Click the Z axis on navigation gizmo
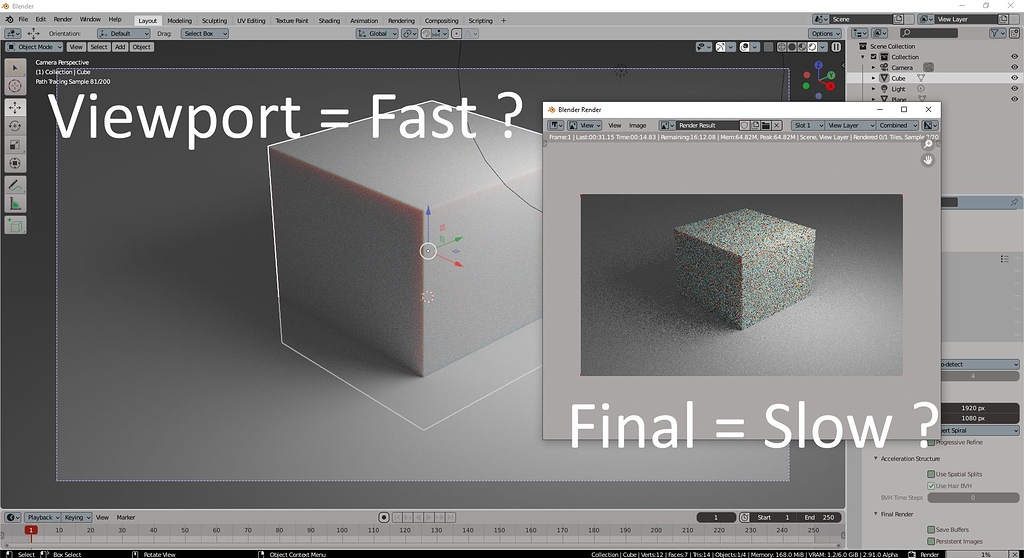 [x=818, y=65]
